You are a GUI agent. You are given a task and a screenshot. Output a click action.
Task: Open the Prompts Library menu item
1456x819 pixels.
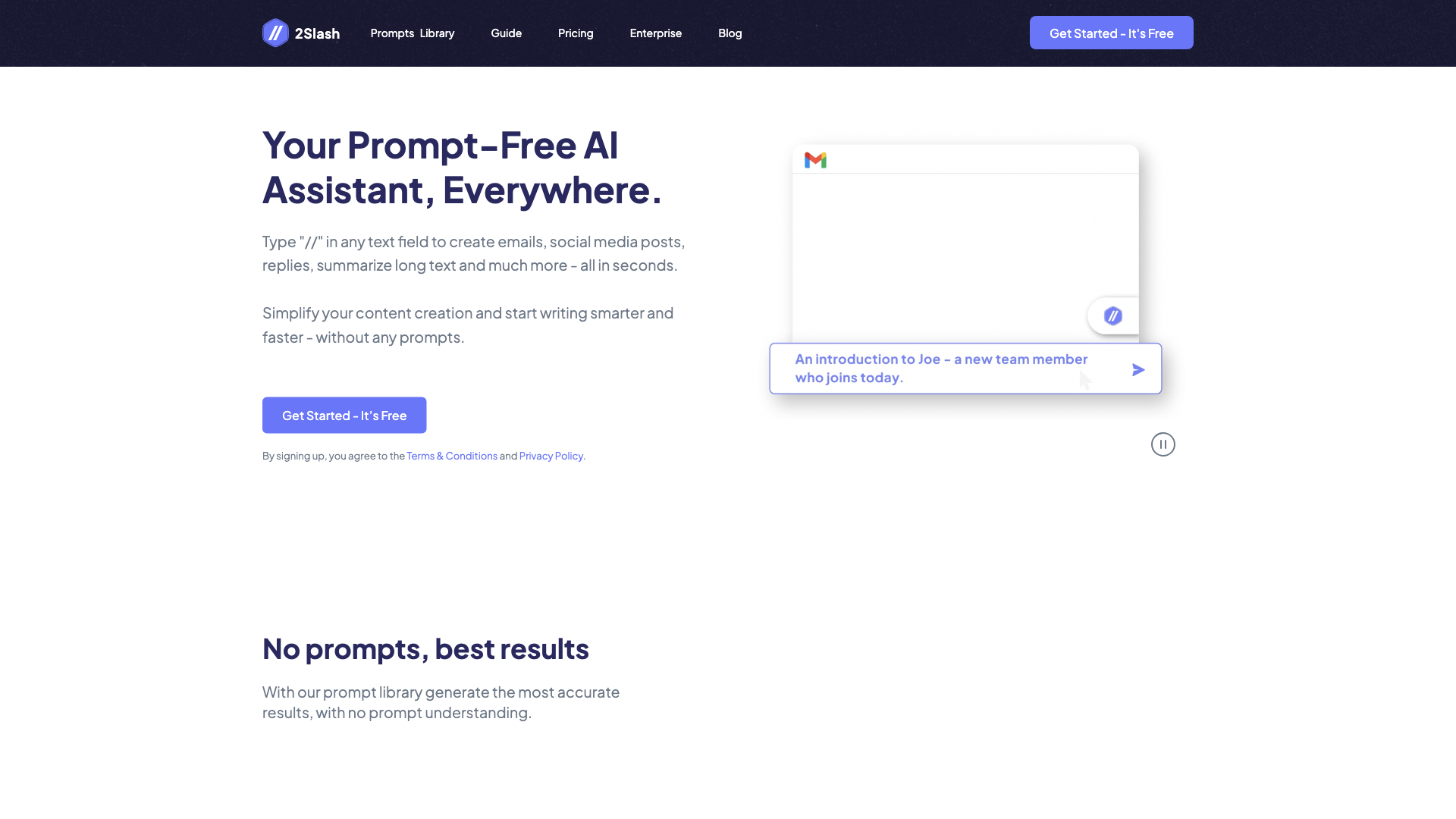coord(412,32)
